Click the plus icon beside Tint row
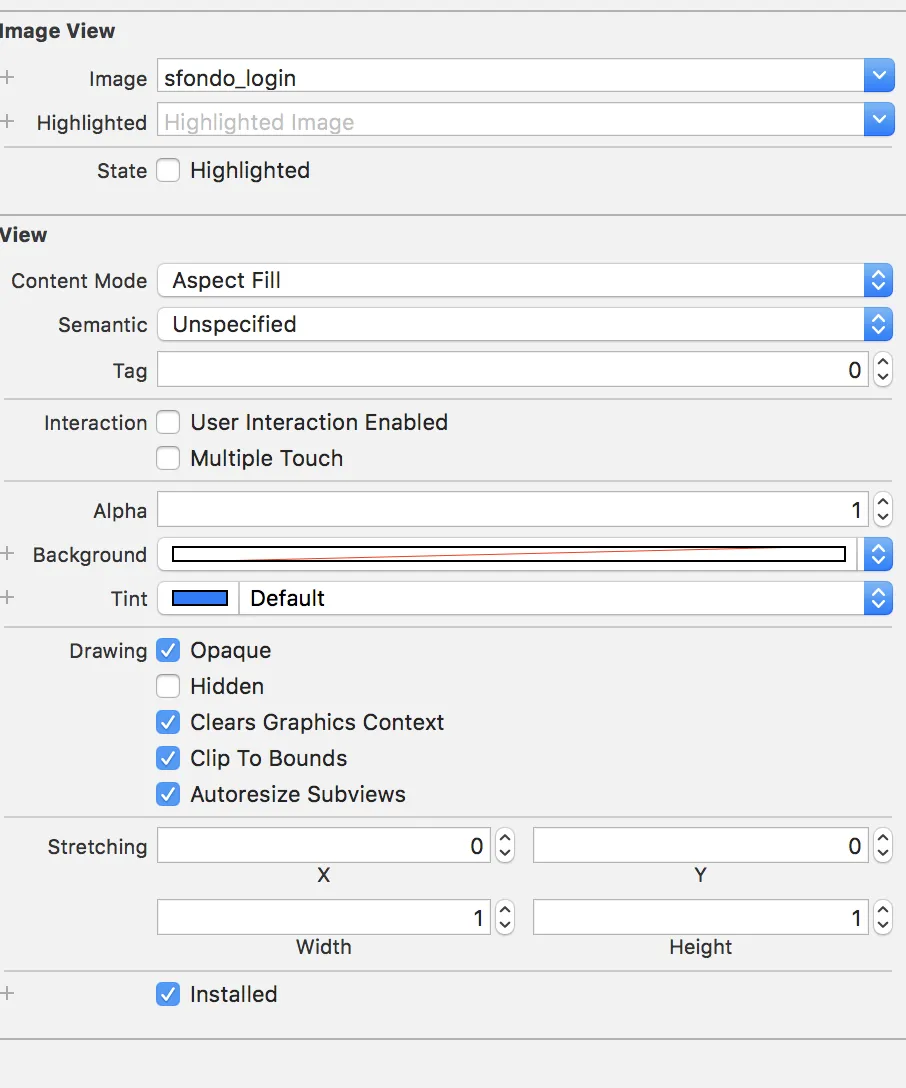The image size is (906, 1088). tap(8, 597)
